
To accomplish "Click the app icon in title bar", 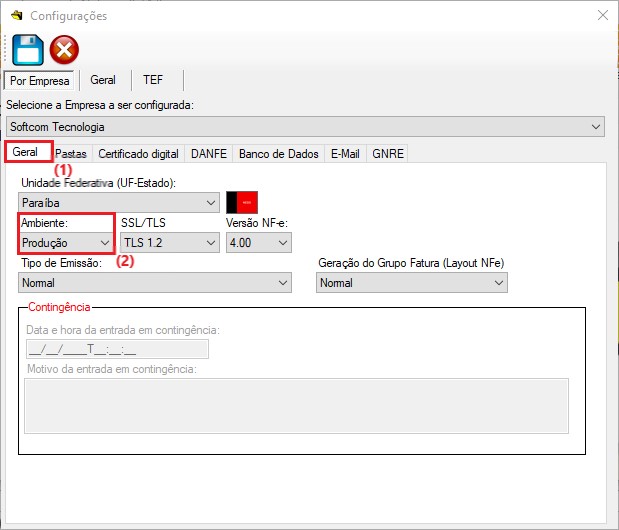I will click(15, 16).
